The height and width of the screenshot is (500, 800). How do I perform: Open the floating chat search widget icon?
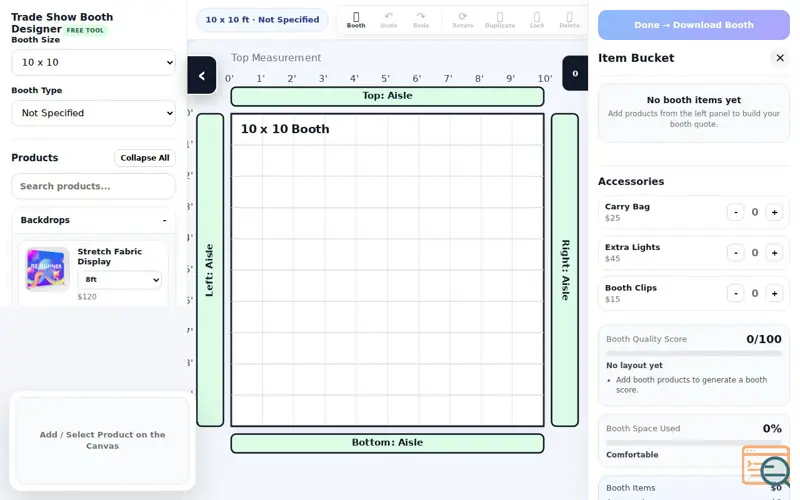(x=766, y=466)
